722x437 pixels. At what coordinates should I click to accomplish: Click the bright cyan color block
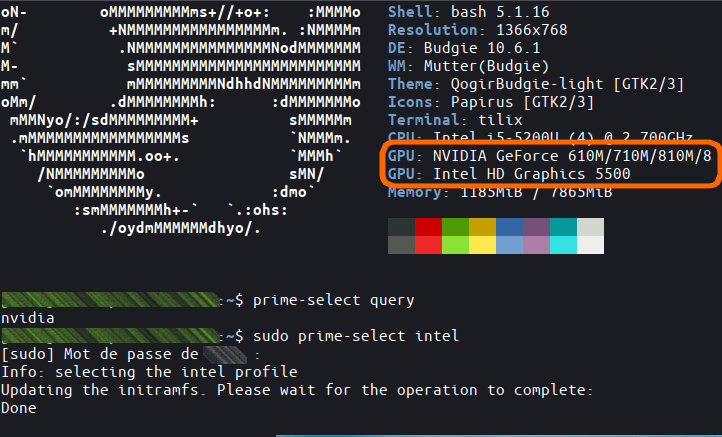(564, 245)
